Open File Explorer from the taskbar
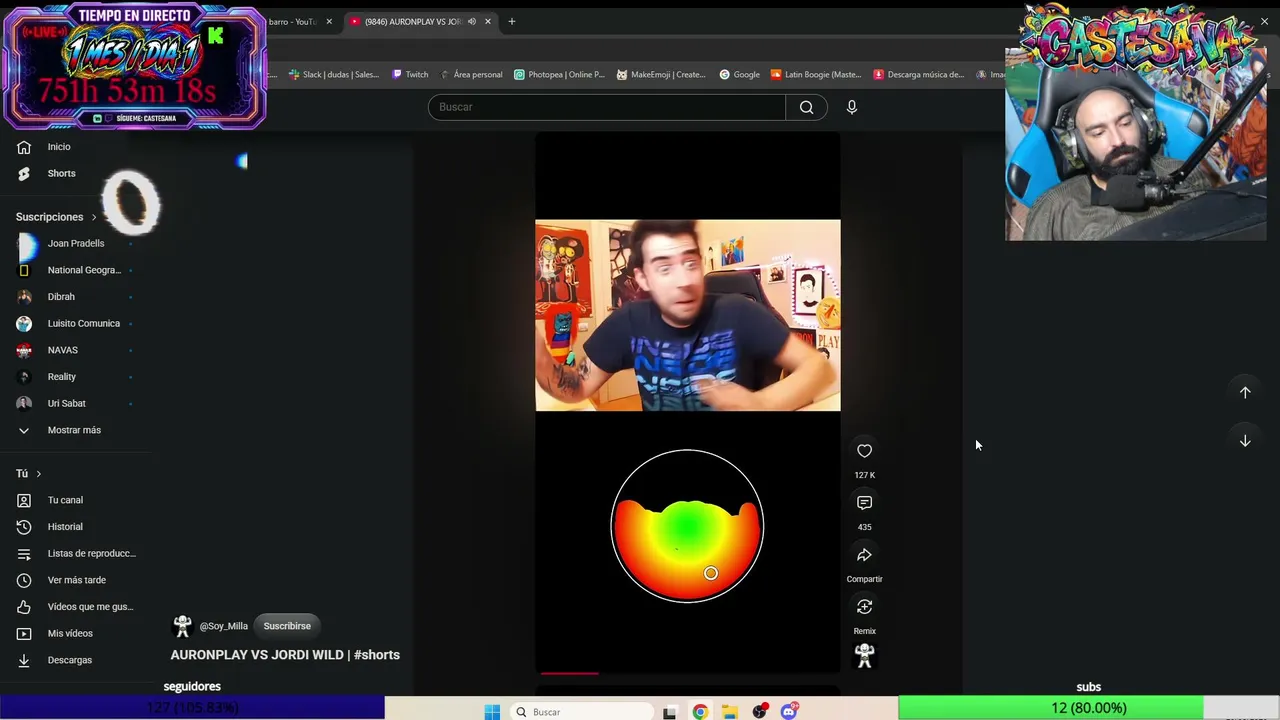Screen dimensions: 1280x720 pos(730,712)
